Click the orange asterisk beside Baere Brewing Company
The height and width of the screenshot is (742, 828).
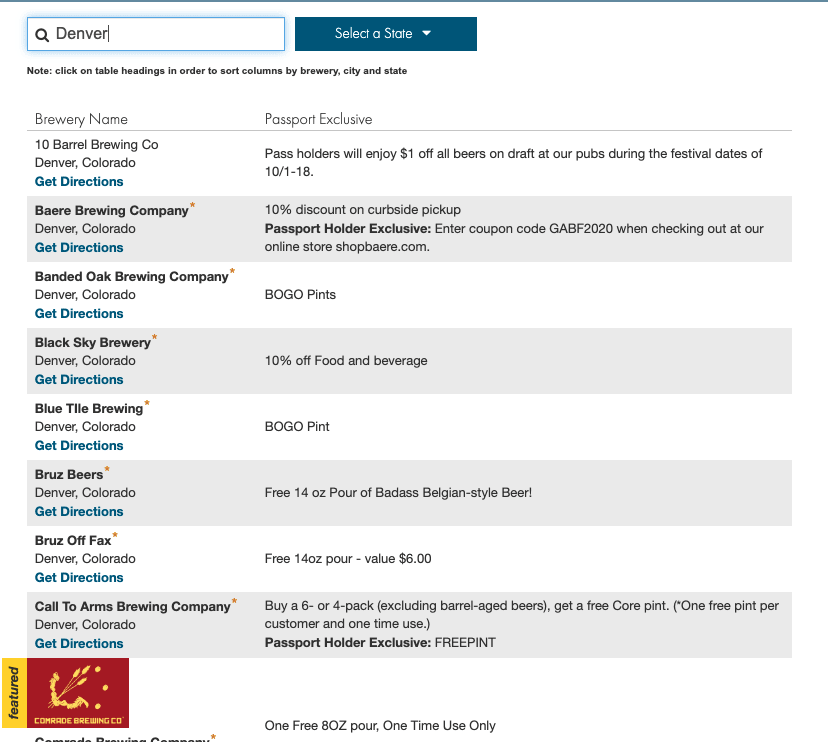[x=192, y=205]
